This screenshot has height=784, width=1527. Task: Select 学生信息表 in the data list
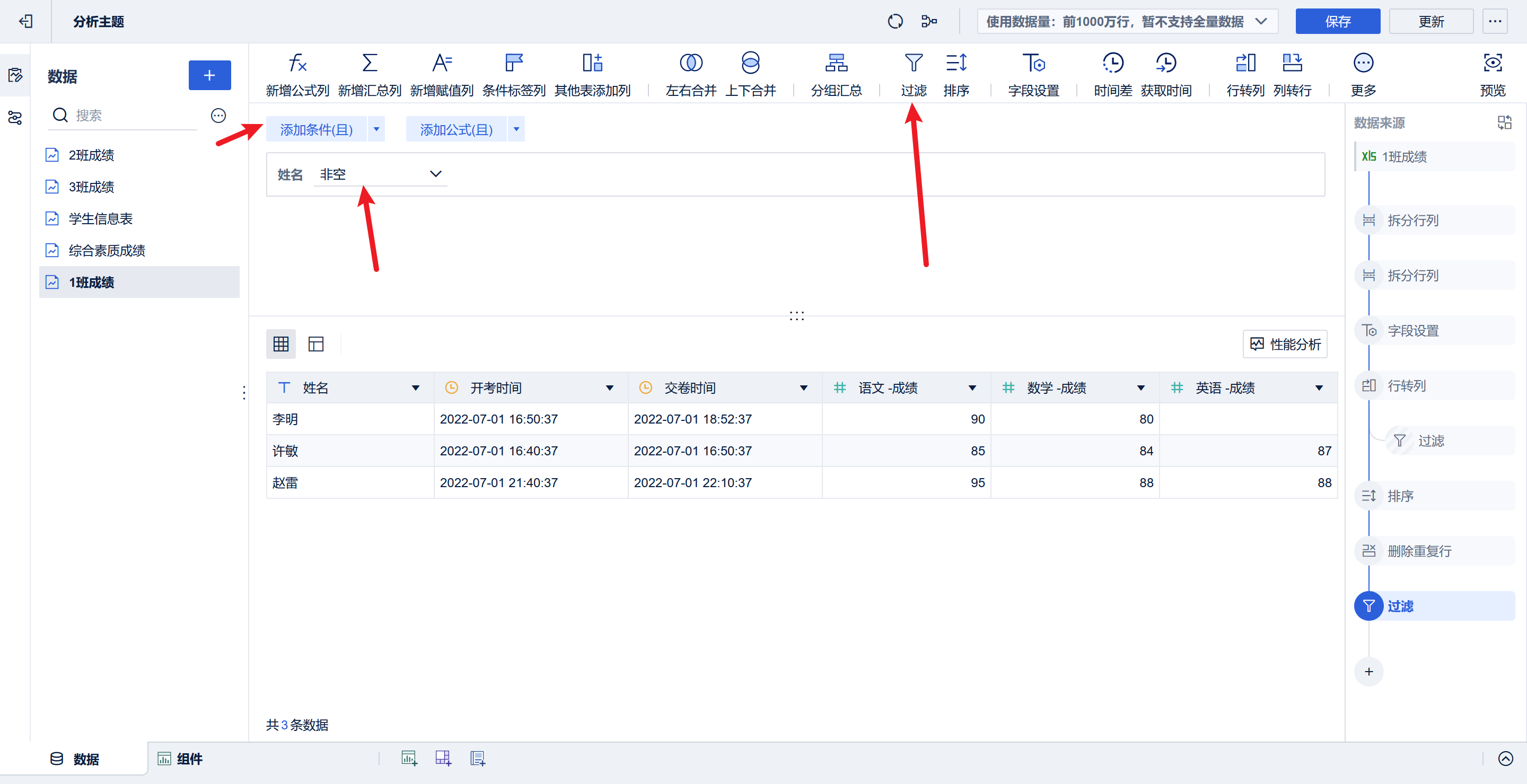(x=100, y=219)
